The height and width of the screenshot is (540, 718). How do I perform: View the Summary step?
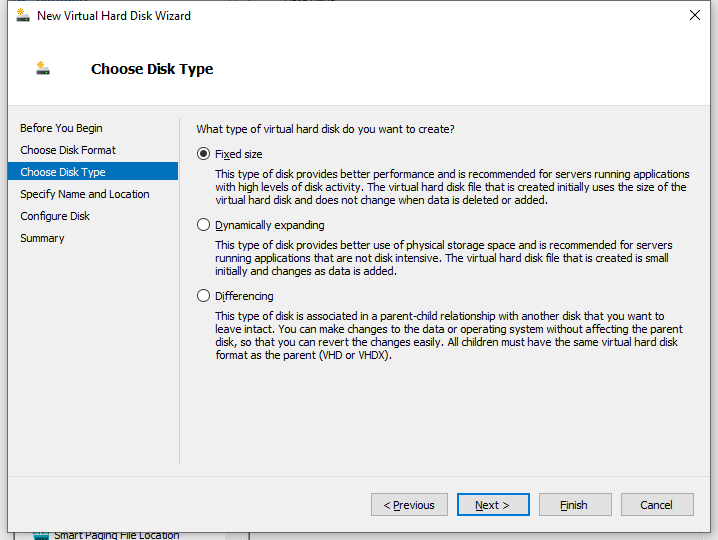42,238
